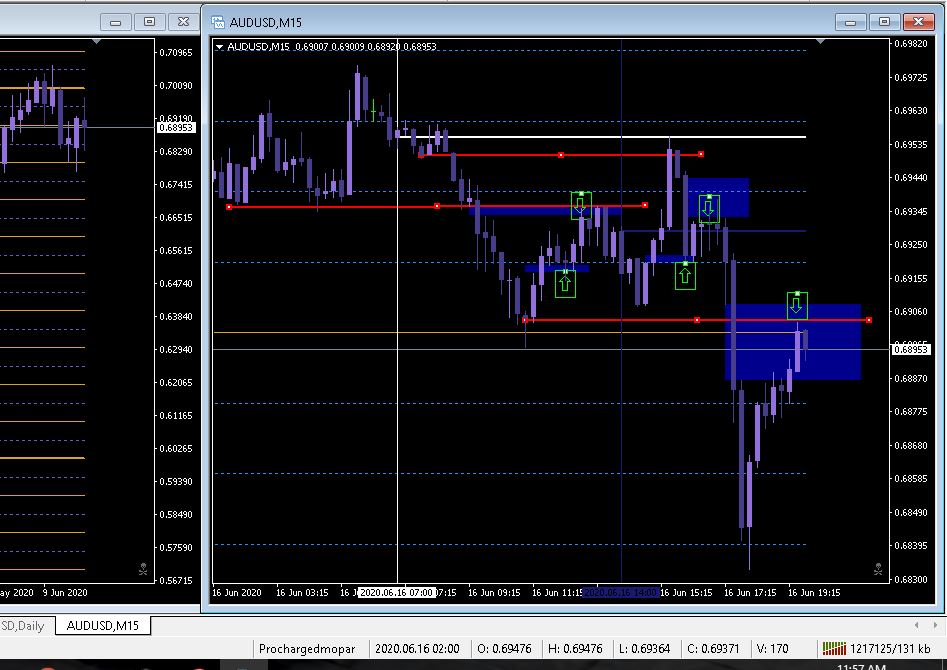Click center anchor of the middle red trendline
This screenshot has width=947, height=670.
point(437,207)
